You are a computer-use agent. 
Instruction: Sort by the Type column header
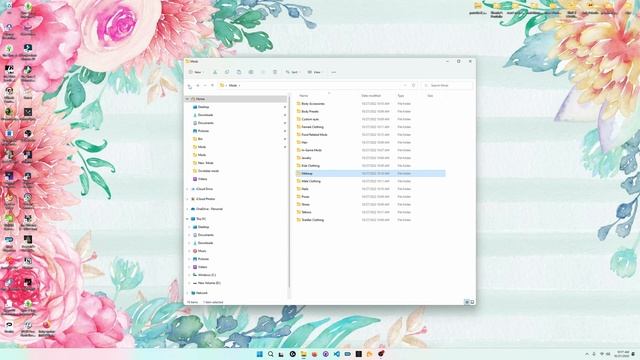tap(401, 96)
